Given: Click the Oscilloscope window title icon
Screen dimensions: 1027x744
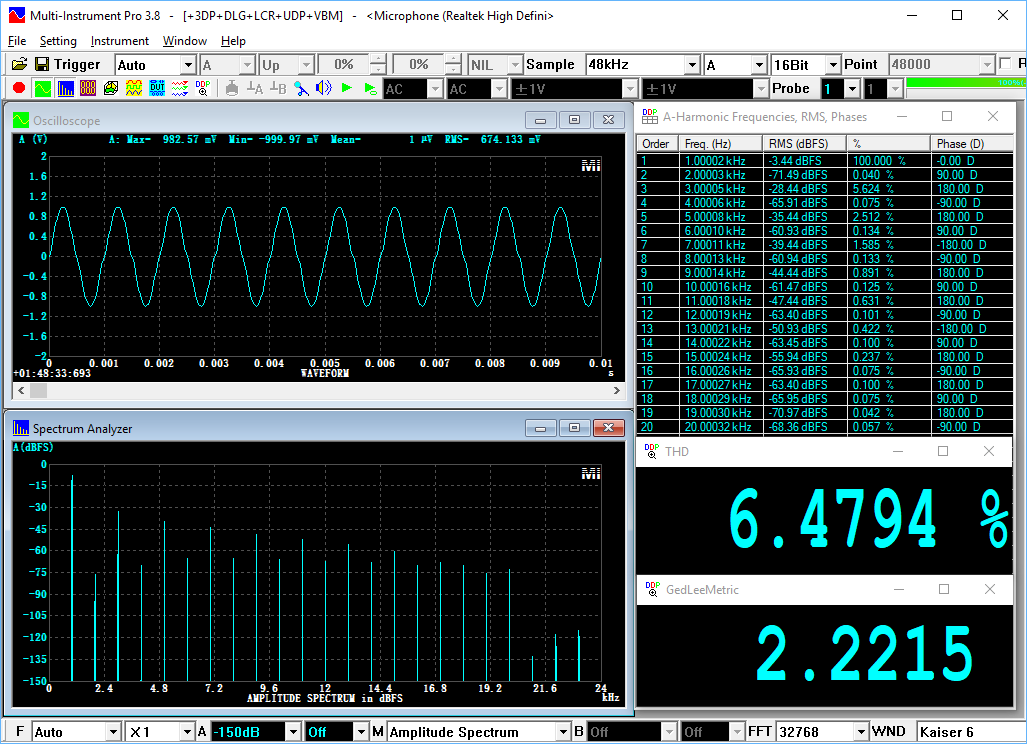Looking at the screenshot, I should (x=21, y=120).
